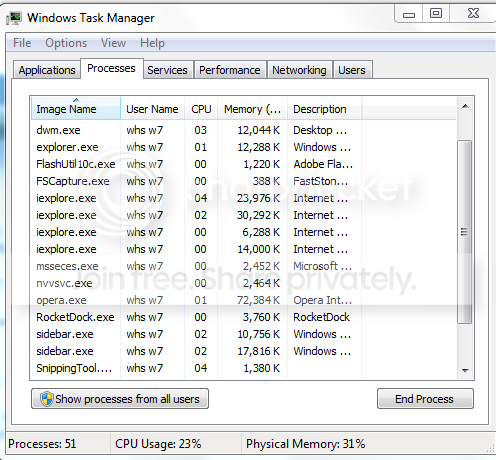Select the RocketDock.exe process
Screen dimensions: 496x460
[243, 317]
